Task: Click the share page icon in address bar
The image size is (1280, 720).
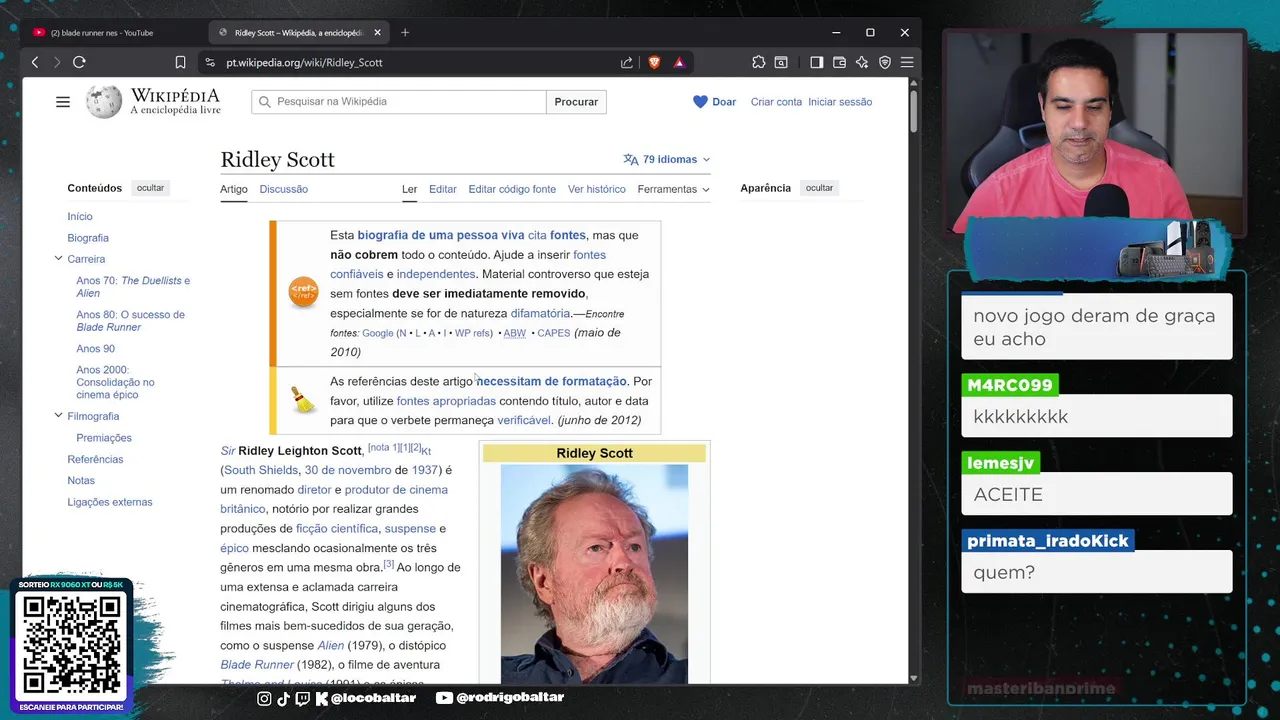Action: pyautogui.click(x=627, y=62)
